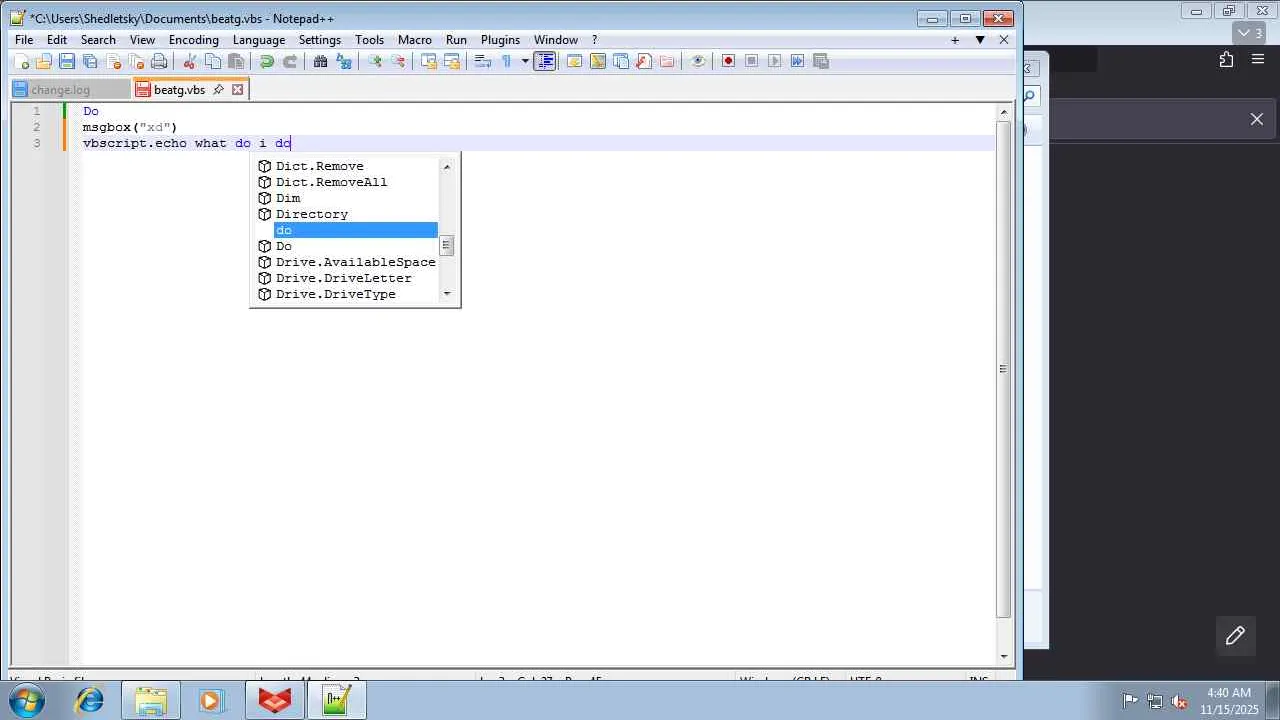1280x720 pixels.
Task: Click Run a Macro Multiple Times icon
Action: pos(797,61)
